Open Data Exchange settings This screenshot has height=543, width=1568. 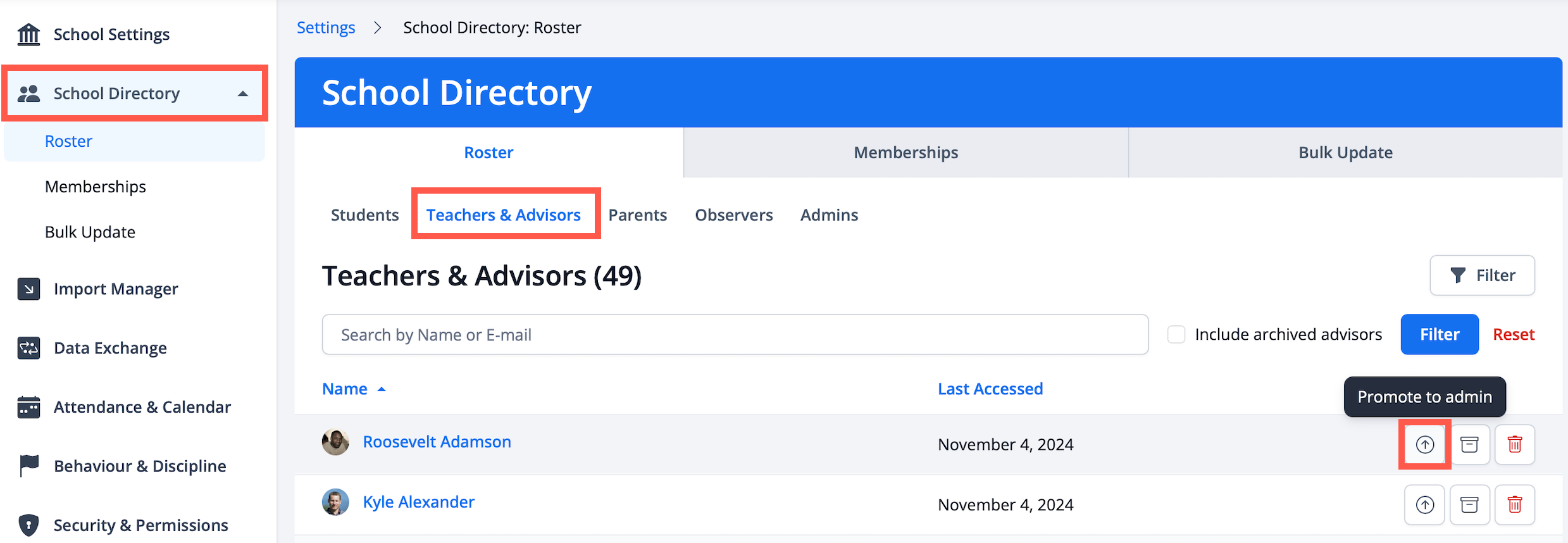pos(110,348)
